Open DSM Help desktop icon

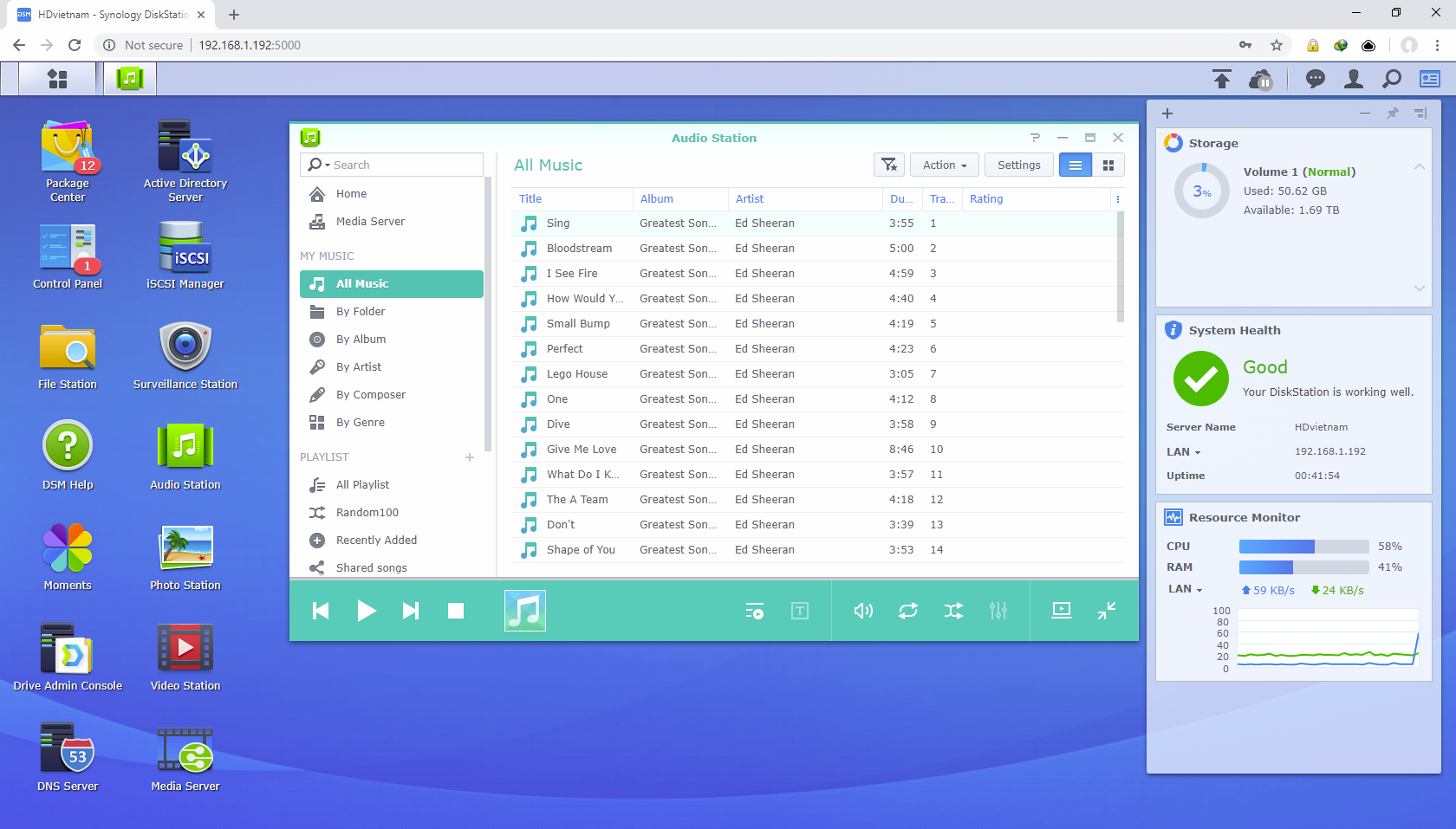(x=68, y=457)
